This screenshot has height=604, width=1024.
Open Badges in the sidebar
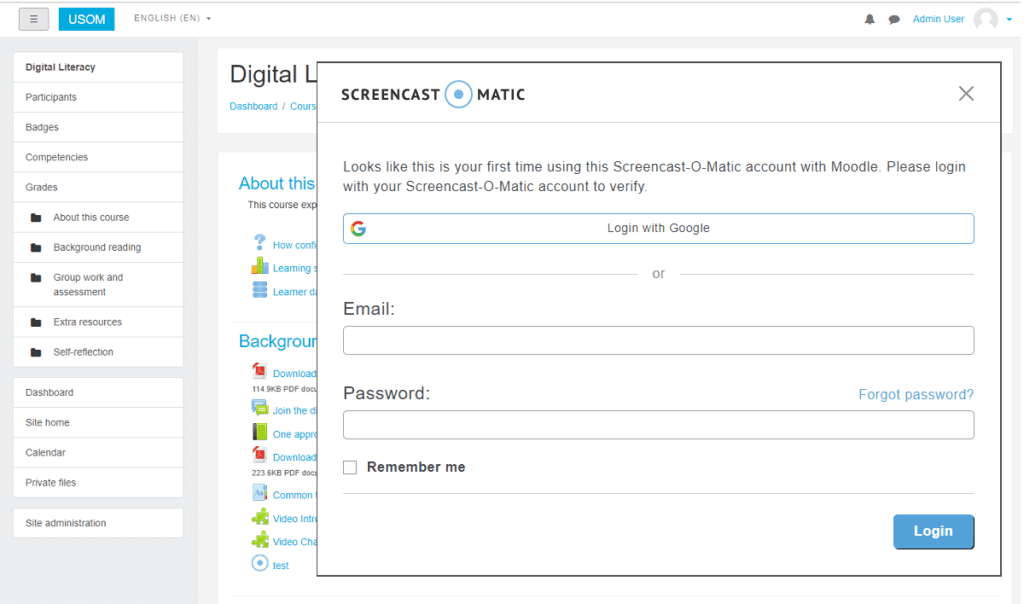click(98, 127)
